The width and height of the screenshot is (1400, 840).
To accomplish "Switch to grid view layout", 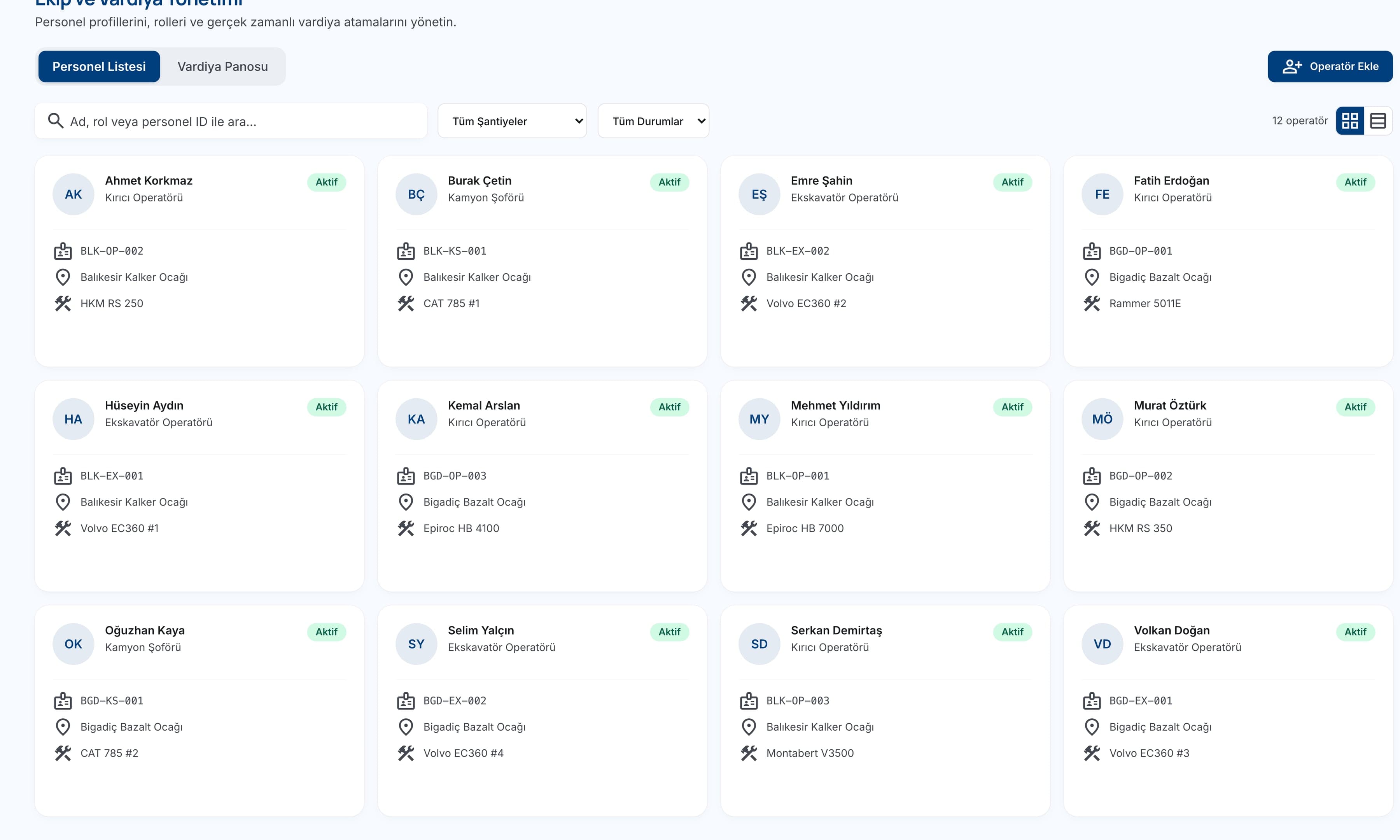I will (x=1349, y=121).
